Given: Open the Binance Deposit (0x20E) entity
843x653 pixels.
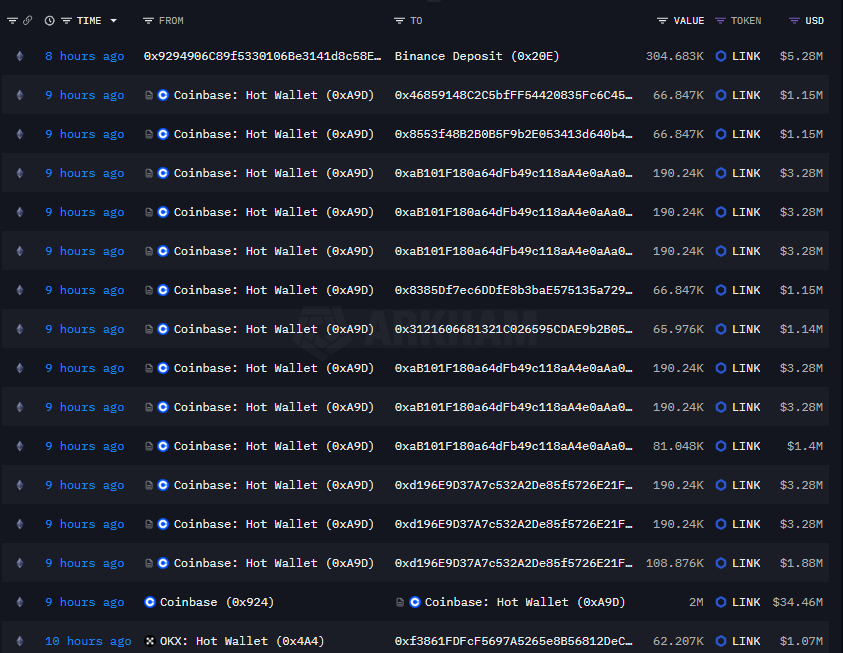Looking at the screenshot, I should click(477, 56).
